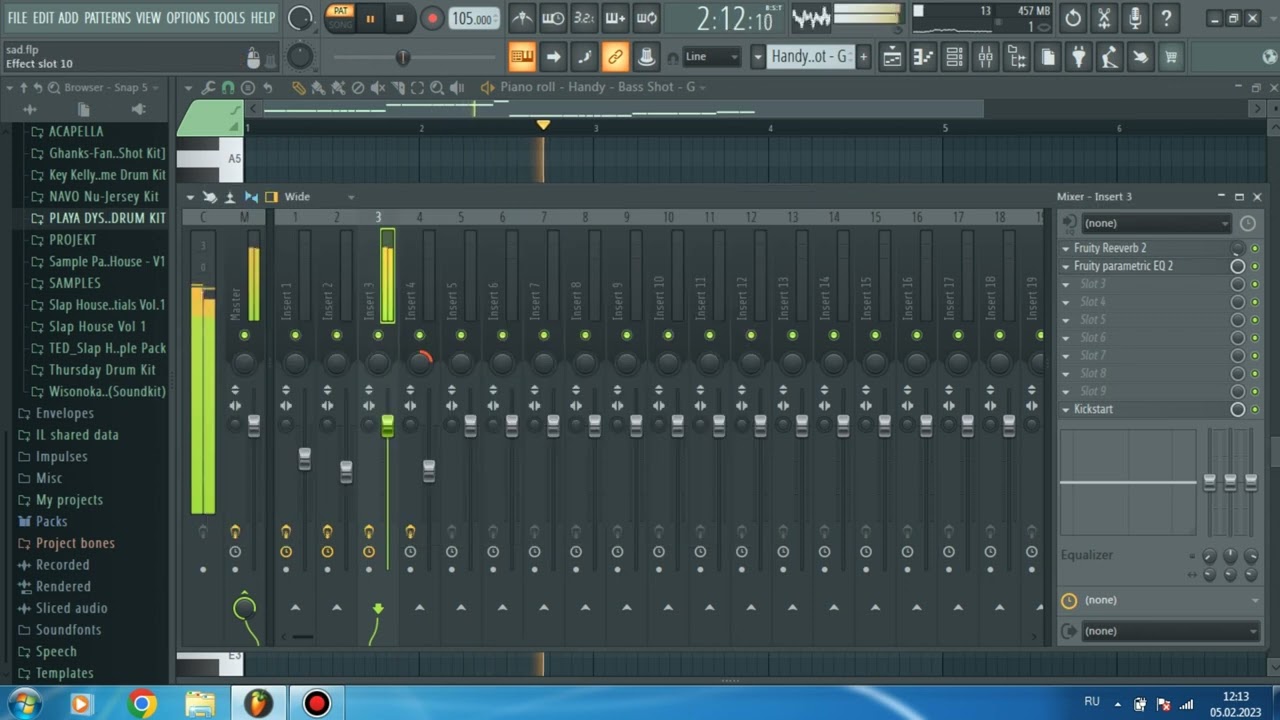1280x720 pixels.
Task: Open the TOOLS menu
Action: click(x=229, y=18)
